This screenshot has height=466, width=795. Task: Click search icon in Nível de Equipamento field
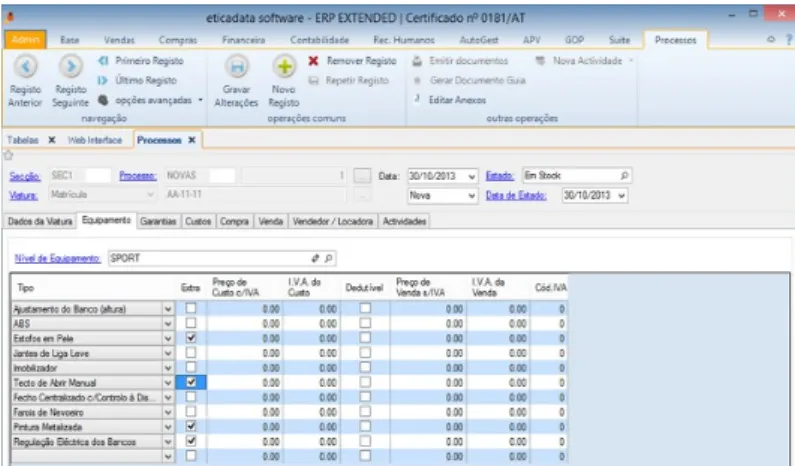point(329,258)
